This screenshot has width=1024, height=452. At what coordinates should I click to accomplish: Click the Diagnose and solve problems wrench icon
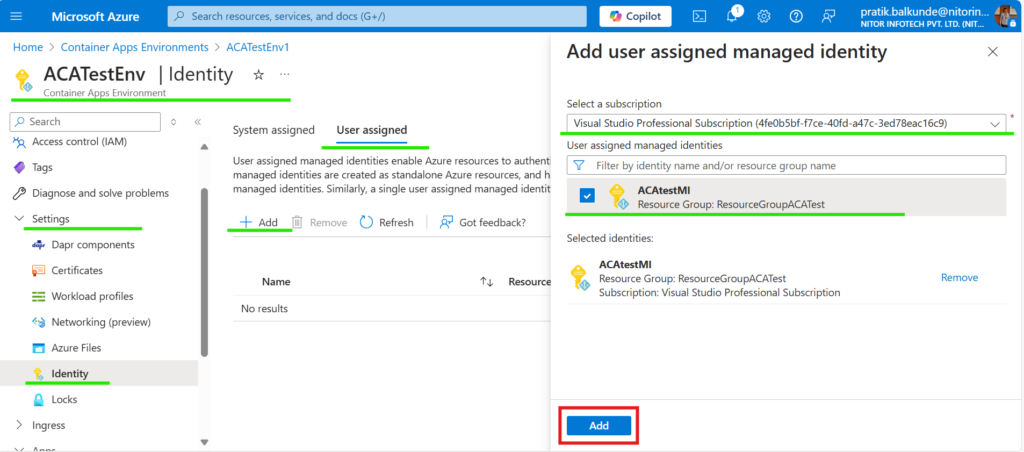click(20, 193)
